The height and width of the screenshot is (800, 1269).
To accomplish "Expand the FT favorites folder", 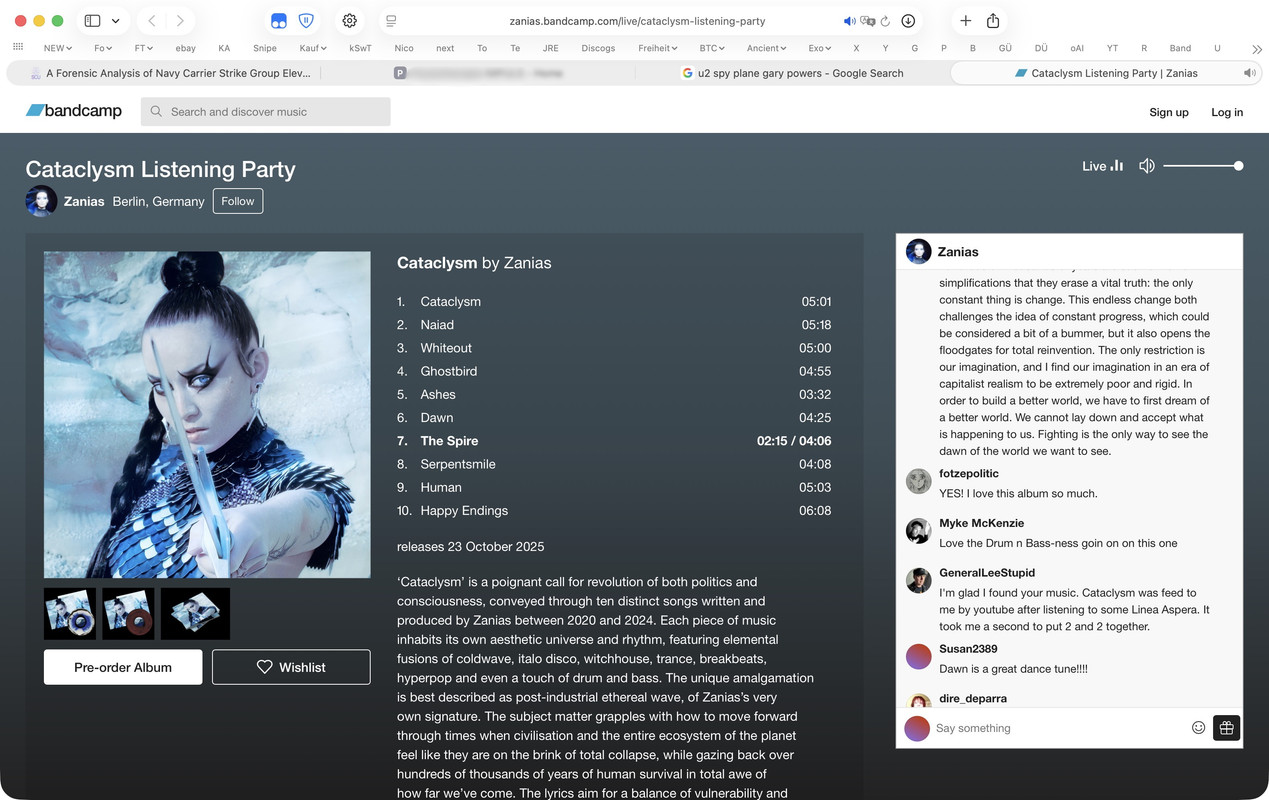I will click(144, 48).
